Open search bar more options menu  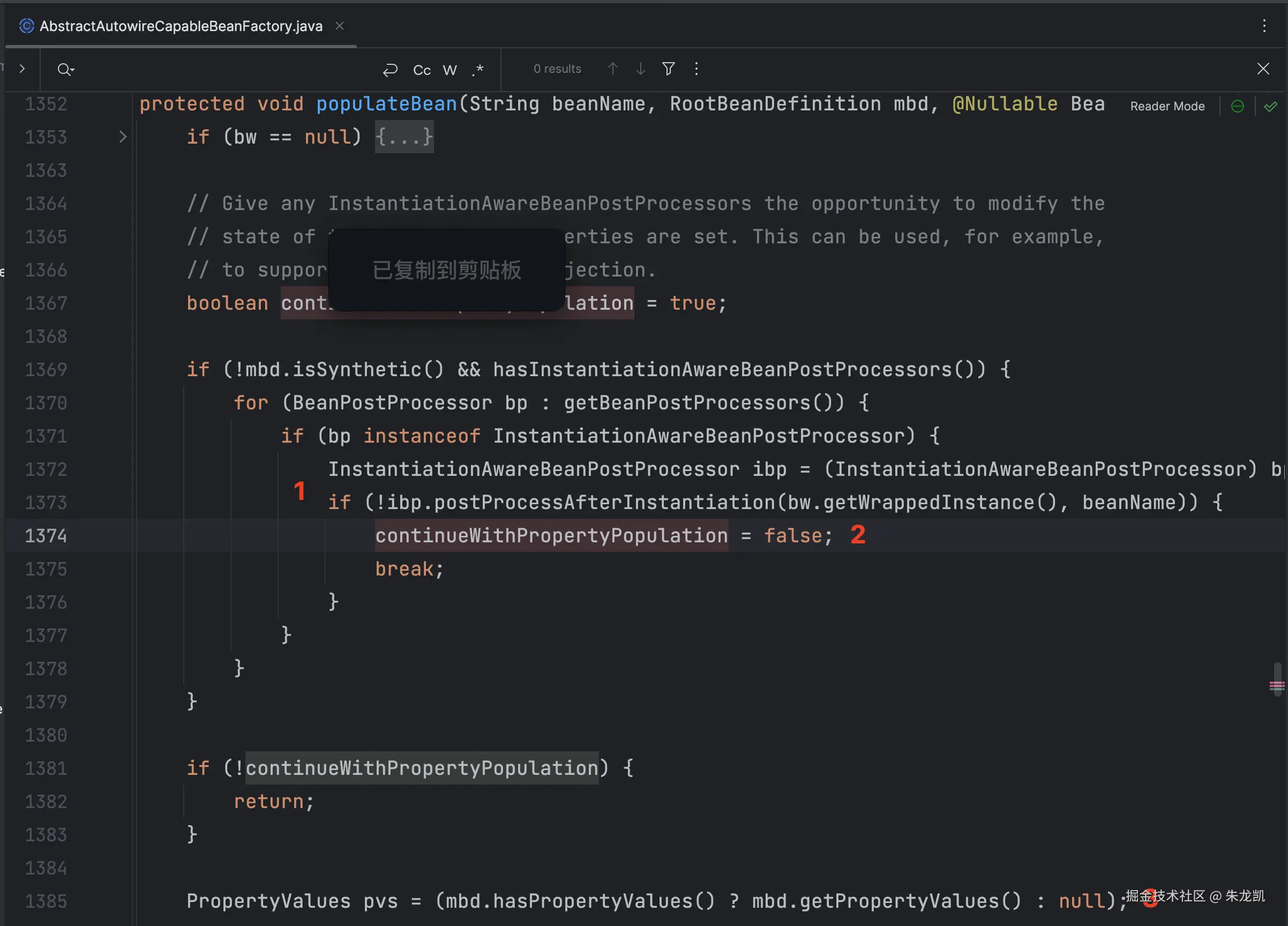coord(697,69)
